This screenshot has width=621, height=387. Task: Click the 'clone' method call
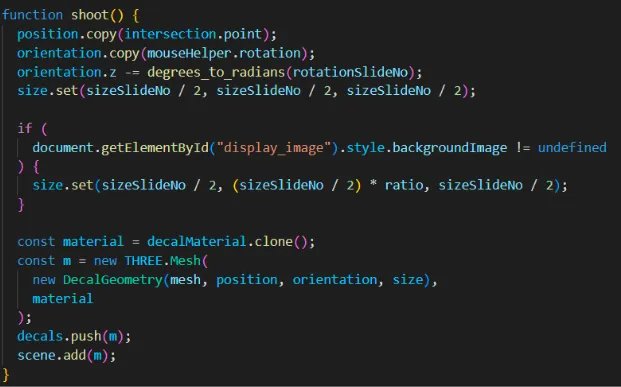point(273,242)
